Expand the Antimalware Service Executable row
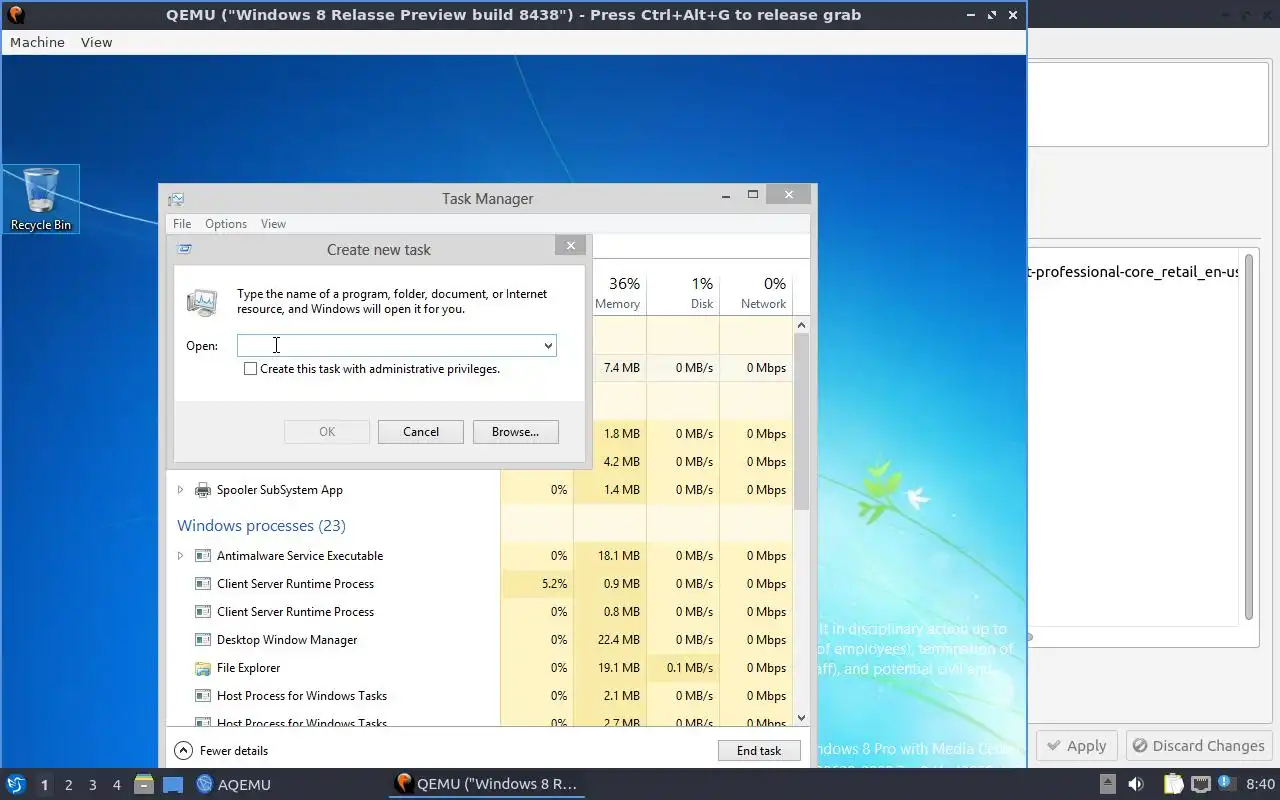The width and height of the screenshot is (1280, 800). [x=180, y=556]
